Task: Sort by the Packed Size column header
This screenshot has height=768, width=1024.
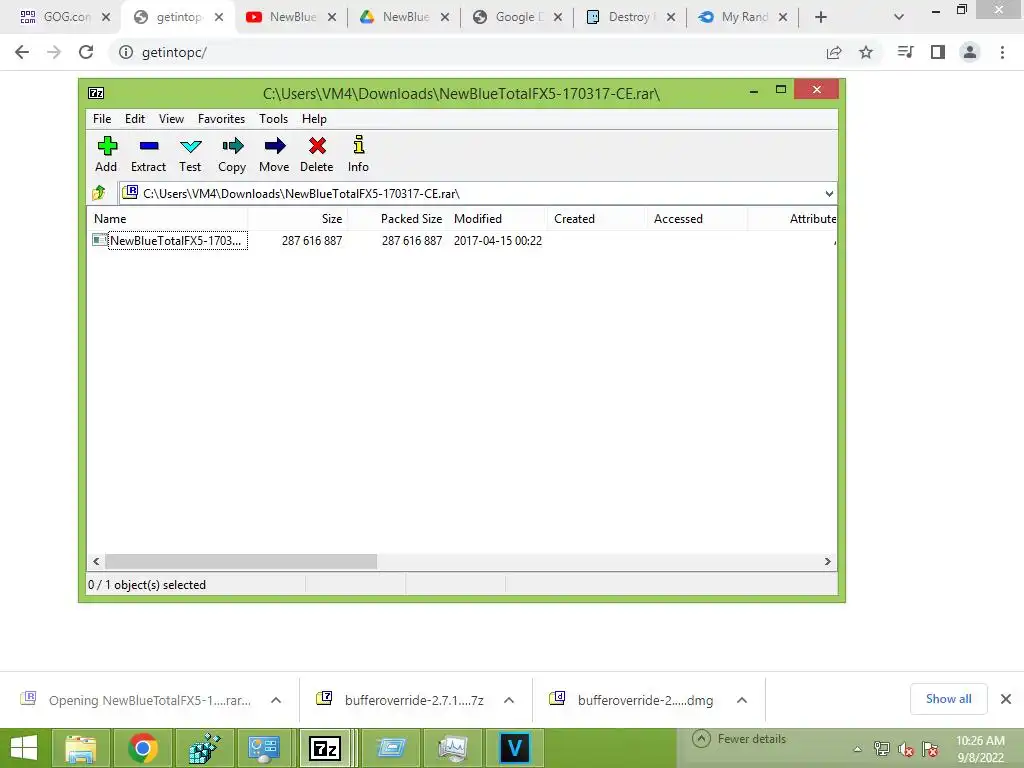Action: [x=398, y=219]
